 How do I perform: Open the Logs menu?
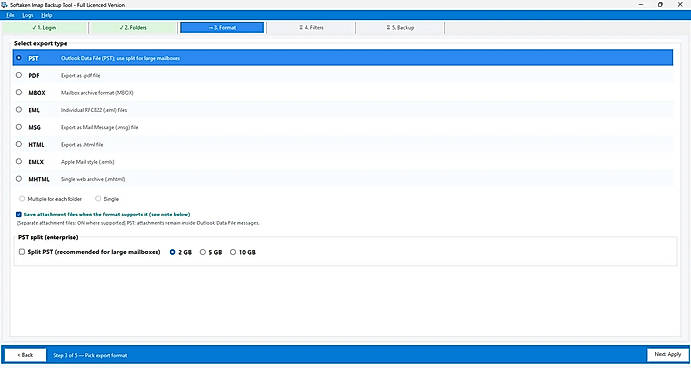coord(28,15)
